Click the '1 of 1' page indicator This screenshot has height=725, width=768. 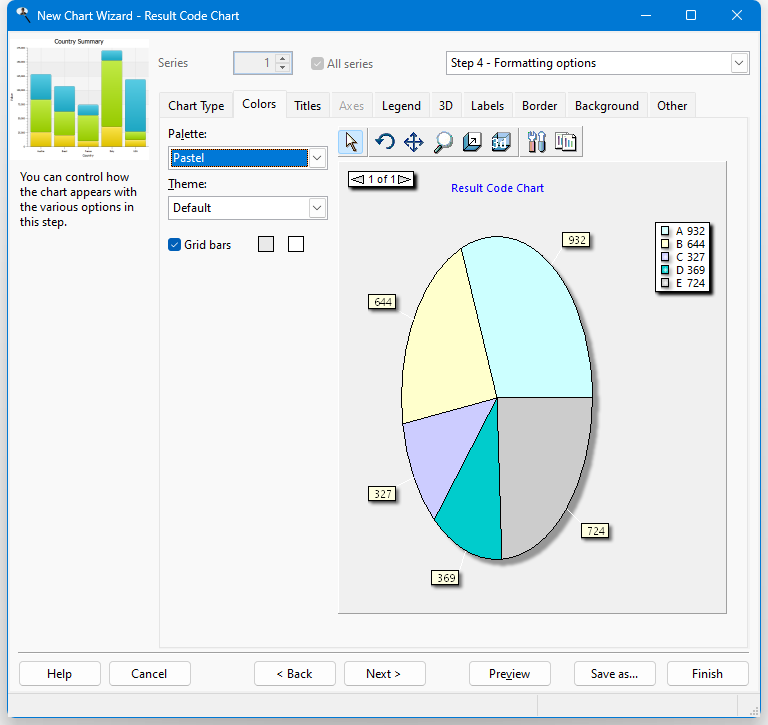[x=382, y=179]
